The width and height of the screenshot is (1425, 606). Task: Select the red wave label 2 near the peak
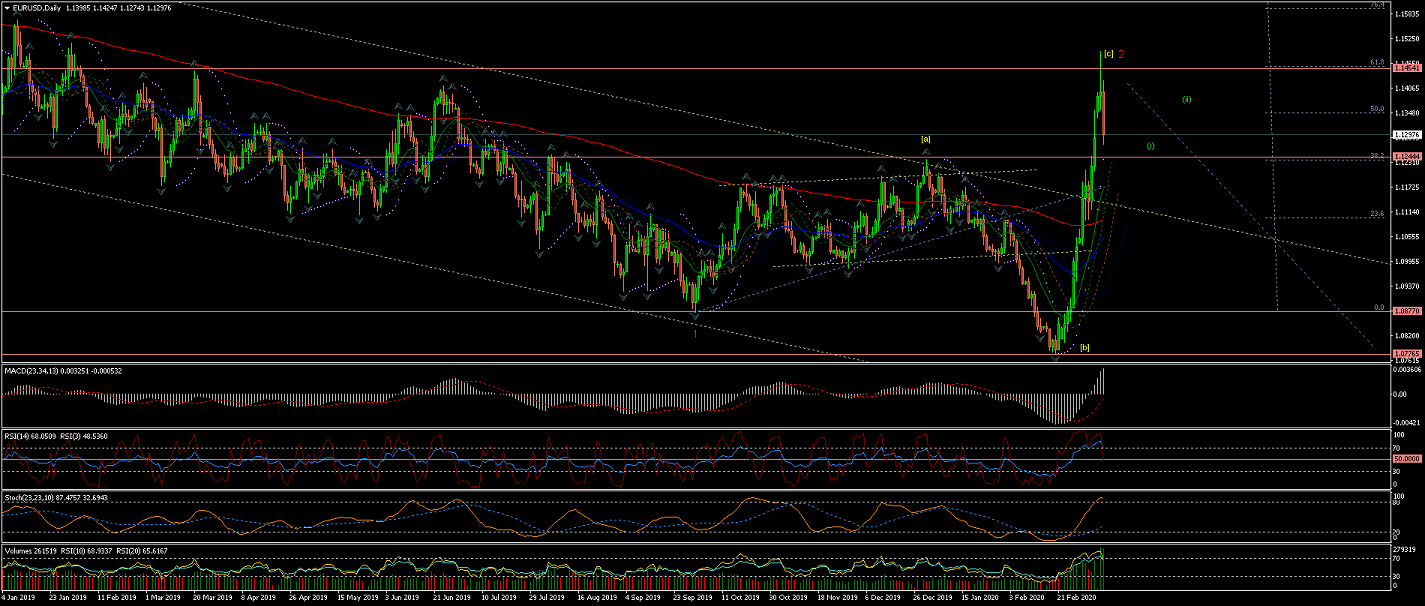click(1122, 53)
